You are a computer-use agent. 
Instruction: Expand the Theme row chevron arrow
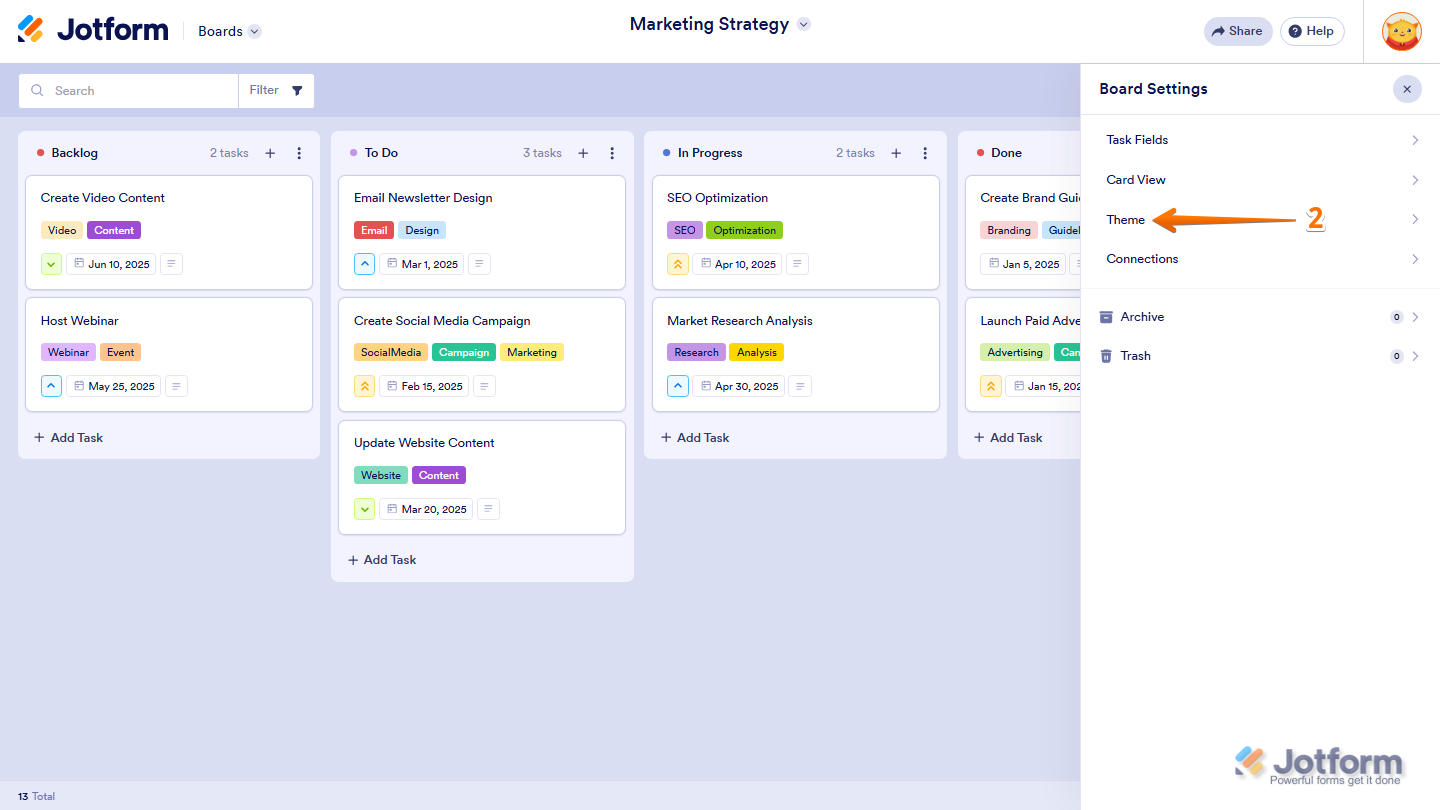pyautogui.click(x=1415, y=220)
